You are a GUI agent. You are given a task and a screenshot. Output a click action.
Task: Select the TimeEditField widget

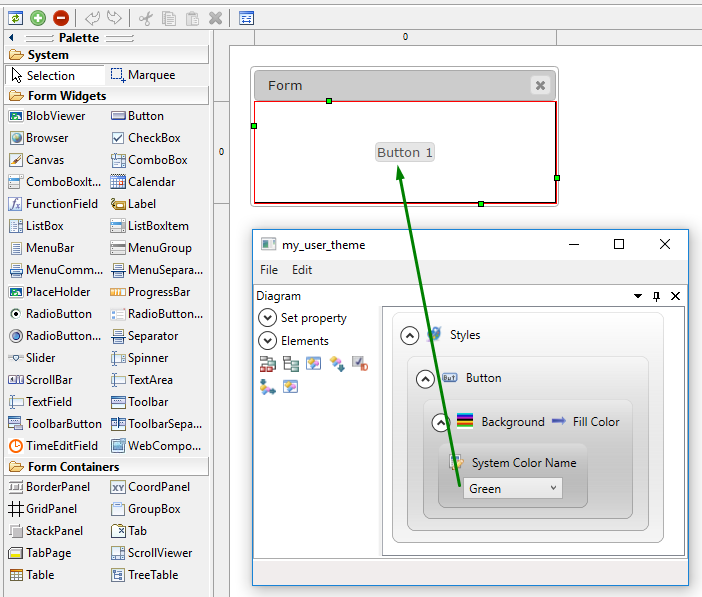tap(61, 446)
